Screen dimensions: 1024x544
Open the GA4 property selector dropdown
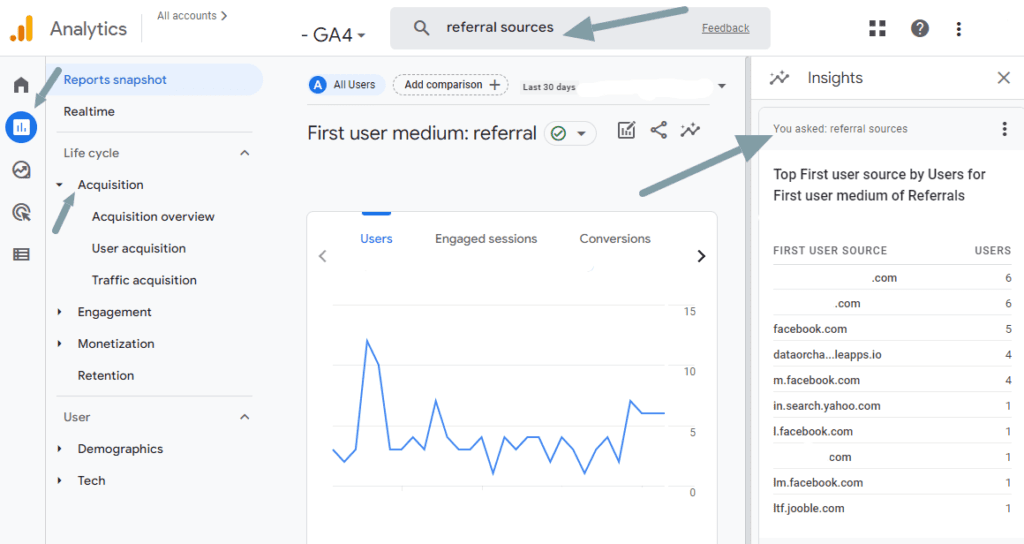coord(333,35)
